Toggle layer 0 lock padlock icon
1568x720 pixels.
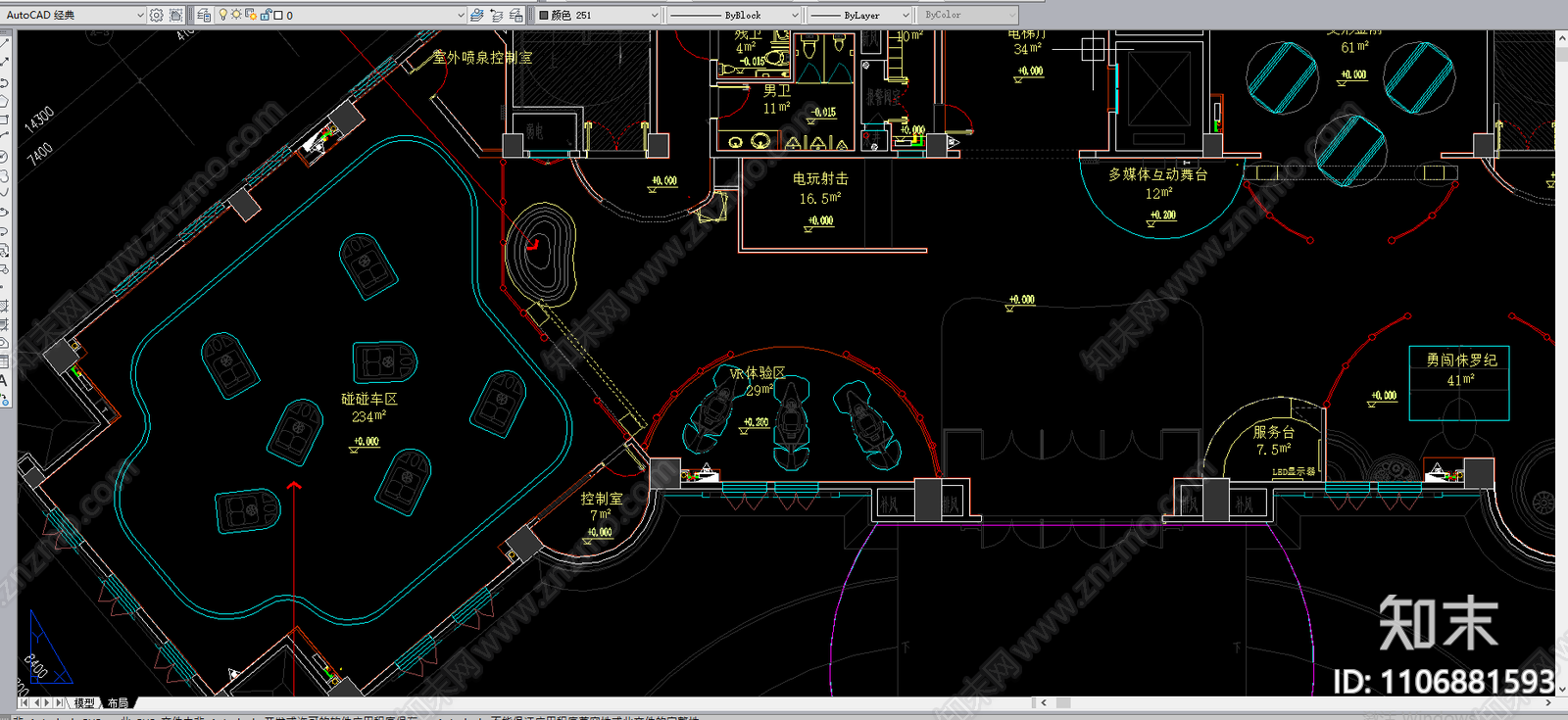coord(265,15)
